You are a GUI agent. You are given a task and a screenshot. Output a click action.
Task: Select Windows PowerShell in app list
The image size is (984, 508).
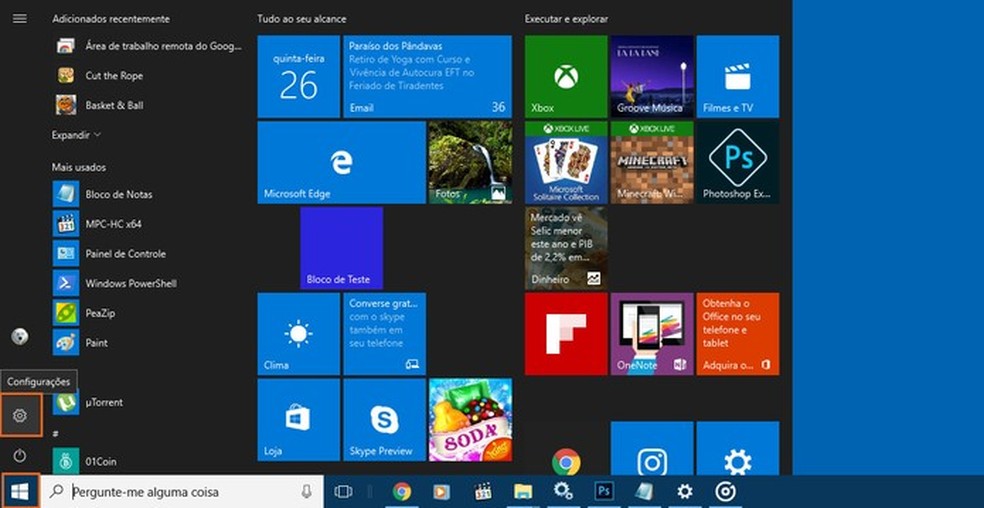[x=130, y=283]
